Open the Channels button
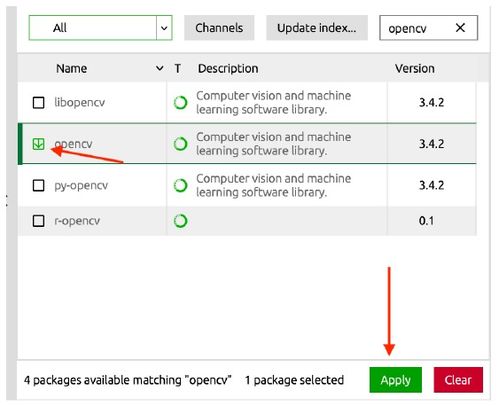The height and width of the screenshot is (406, 499). point(219,28)
